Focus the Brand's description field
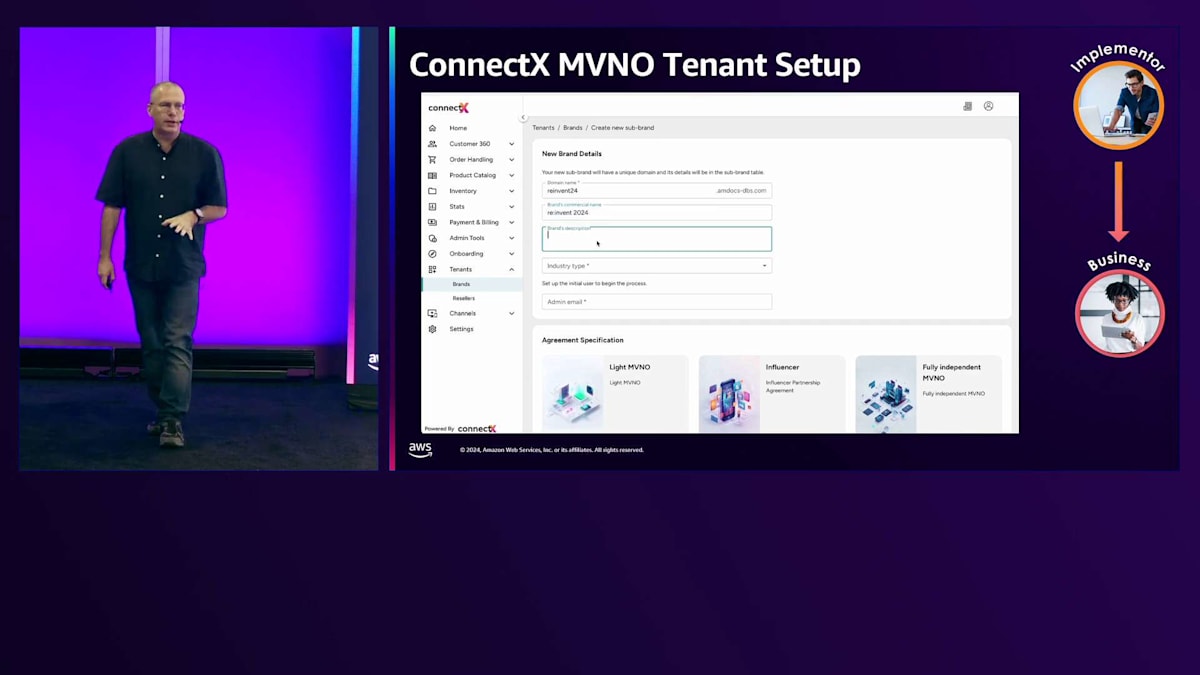This screenshot has width=1200, height=675. pyautogui.click(x=657, y=239)
